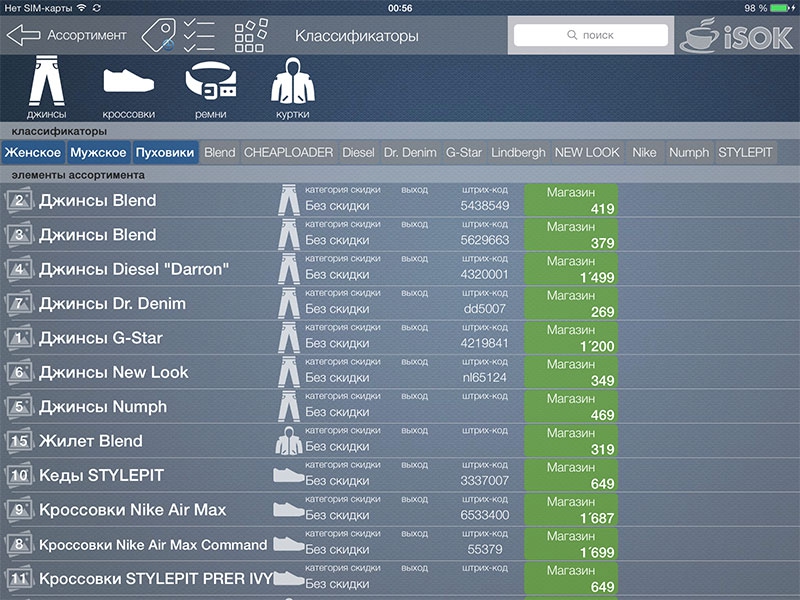Click jeans icon in Джинсы Diesel "Darron" row
Image resolution: width=800 pixels, height=600 pixels.
[289, 269]
